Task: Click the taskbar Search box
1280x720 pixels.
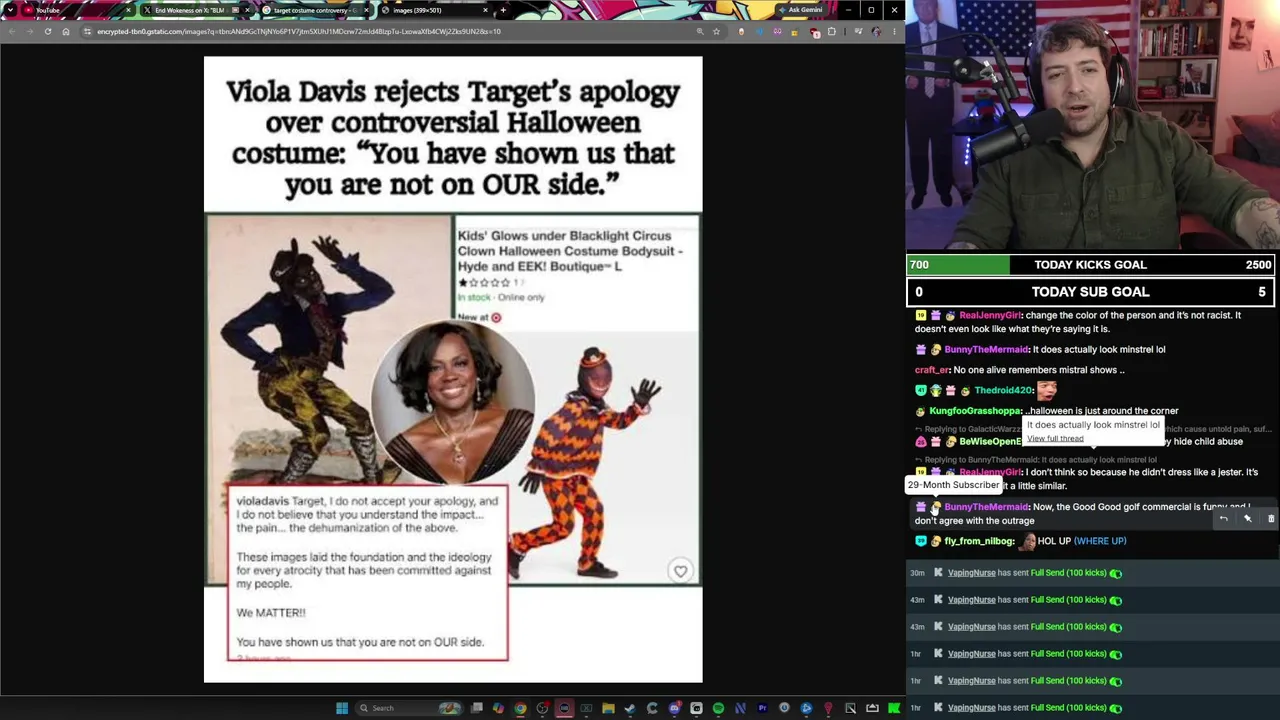Action: pyautogui.click(x=410, y=708)
